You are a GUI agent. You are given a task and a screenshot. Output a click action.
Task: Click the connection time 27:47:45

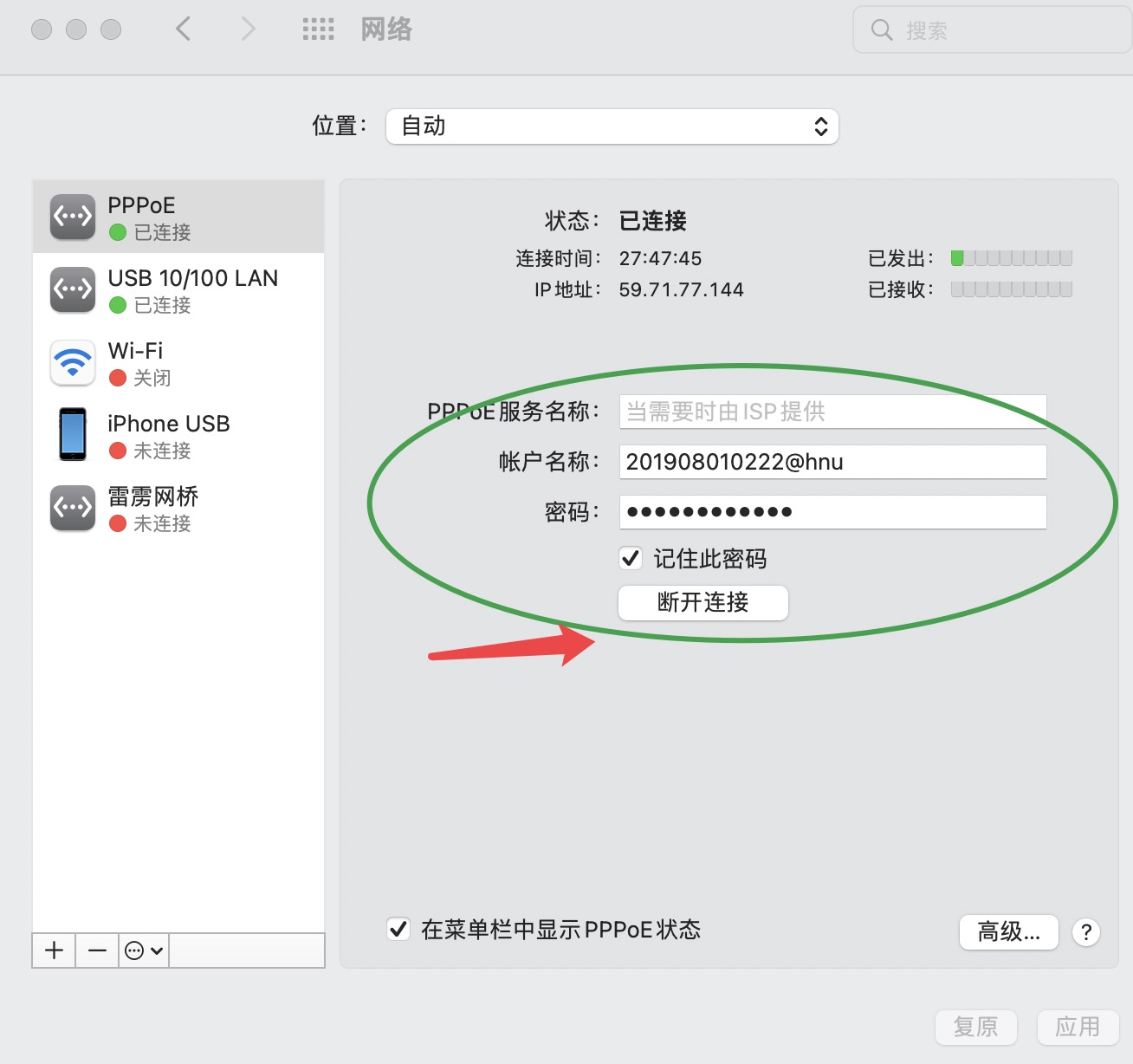click(x=661, y=258)
